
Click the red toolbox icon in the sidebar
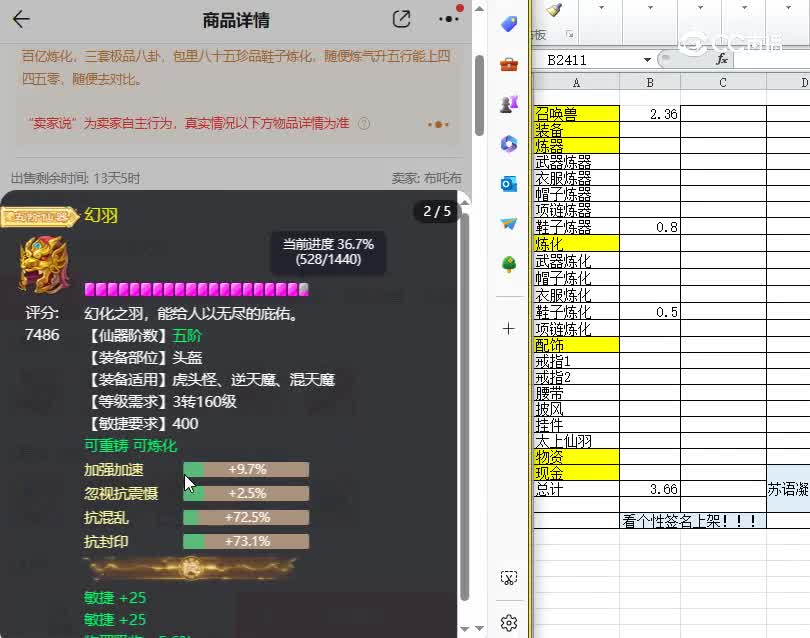(x=509, y=62)
